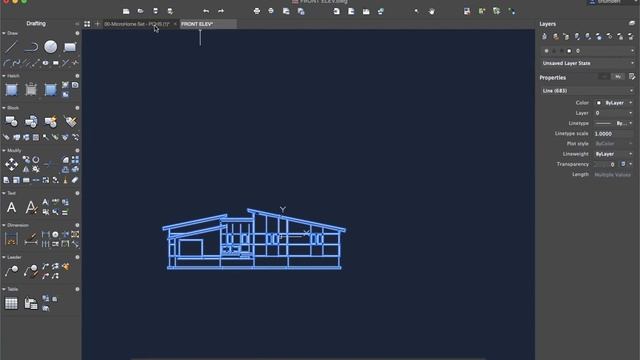640x360 pixels.
Task: Toggle Block panel pin circle
Action: point(77,108)
